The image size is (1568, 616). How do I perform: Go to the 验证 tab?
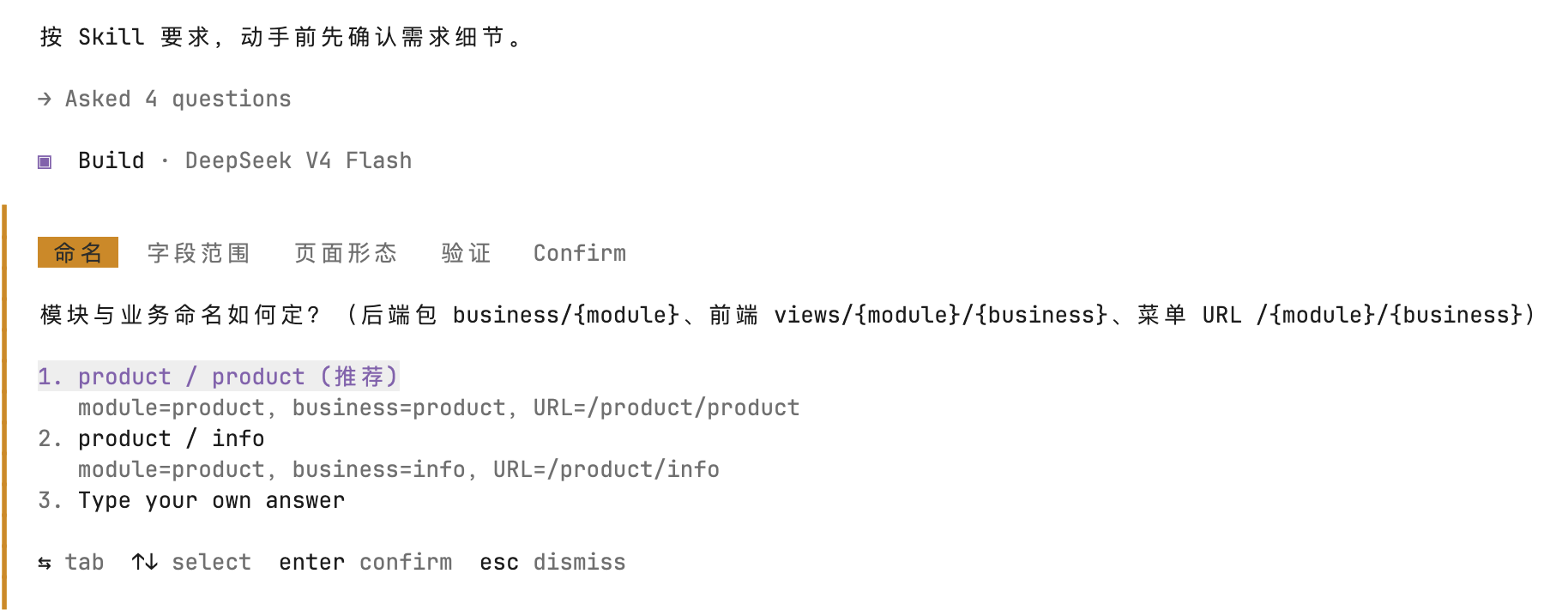pyautogui.click(x=467, y=253)
